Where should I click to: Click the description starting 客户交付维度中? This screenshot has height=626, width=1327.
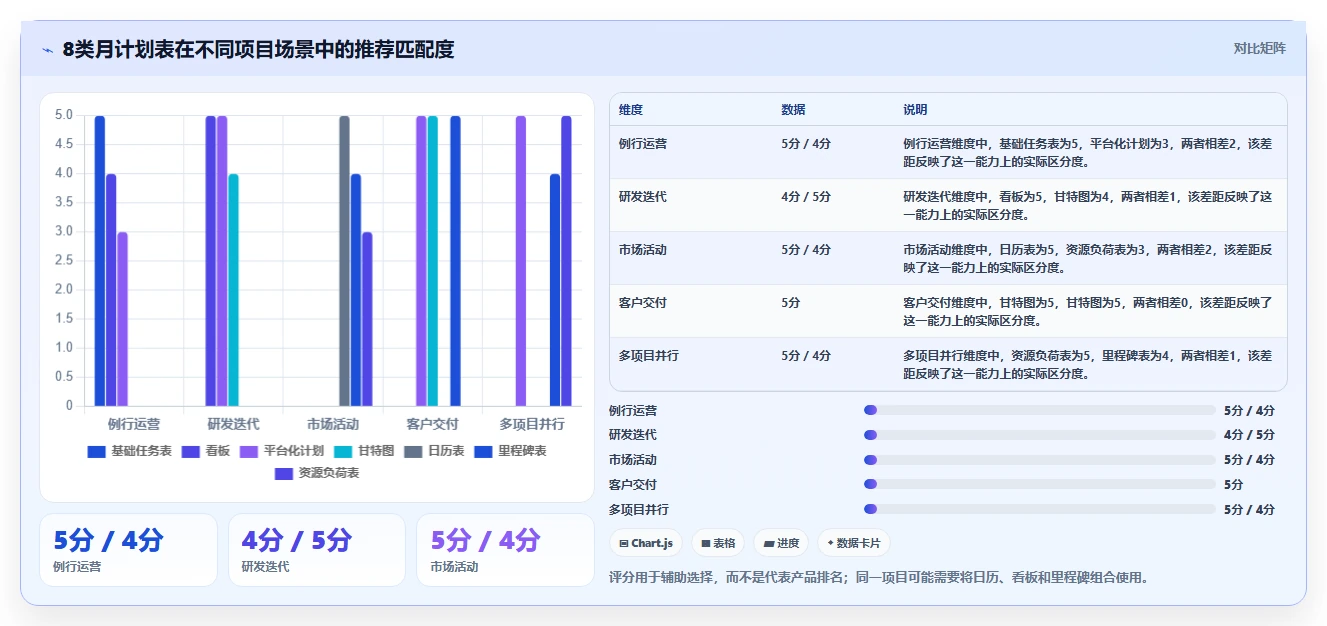1088,311
